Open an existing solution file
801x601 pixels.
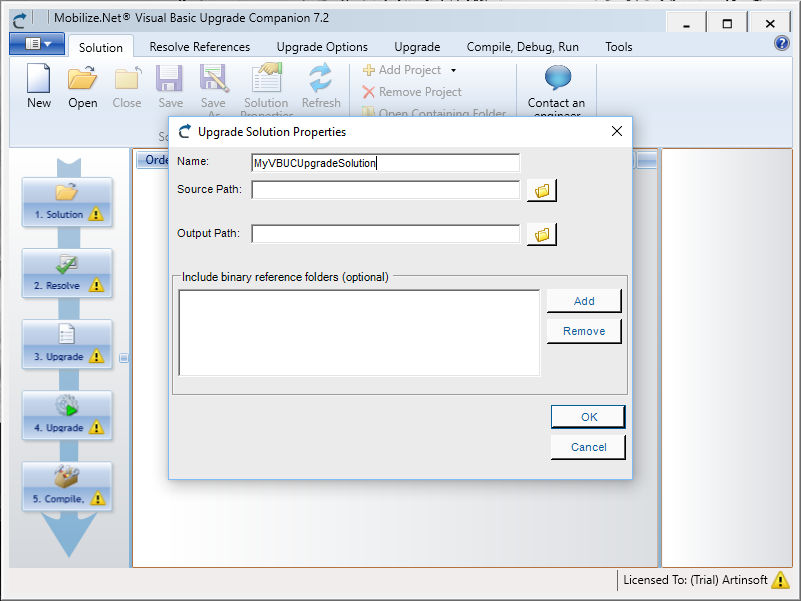(83, 86)
